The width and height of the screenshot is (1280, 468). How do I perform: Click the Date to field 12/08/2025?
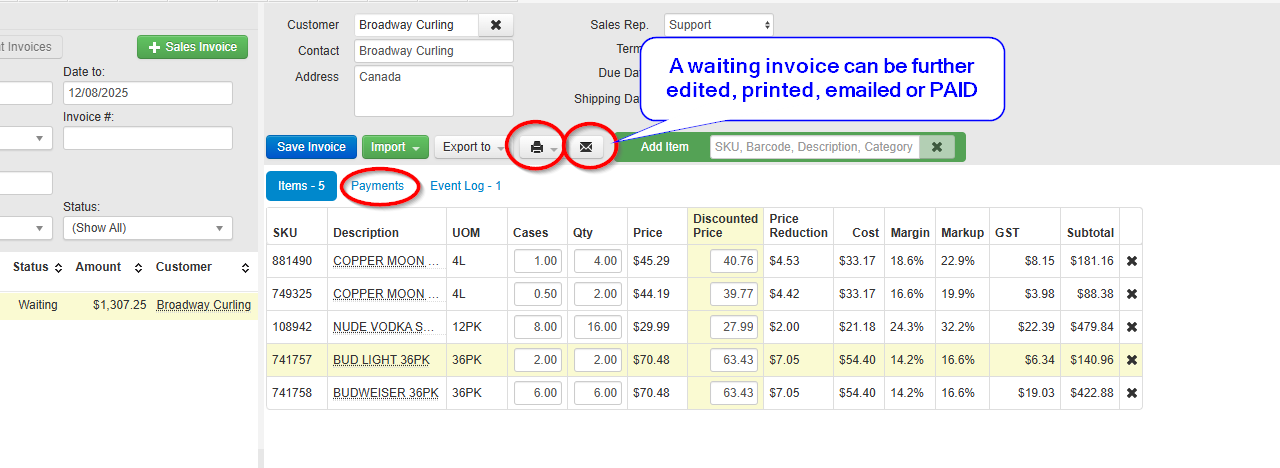coord(148,93)
